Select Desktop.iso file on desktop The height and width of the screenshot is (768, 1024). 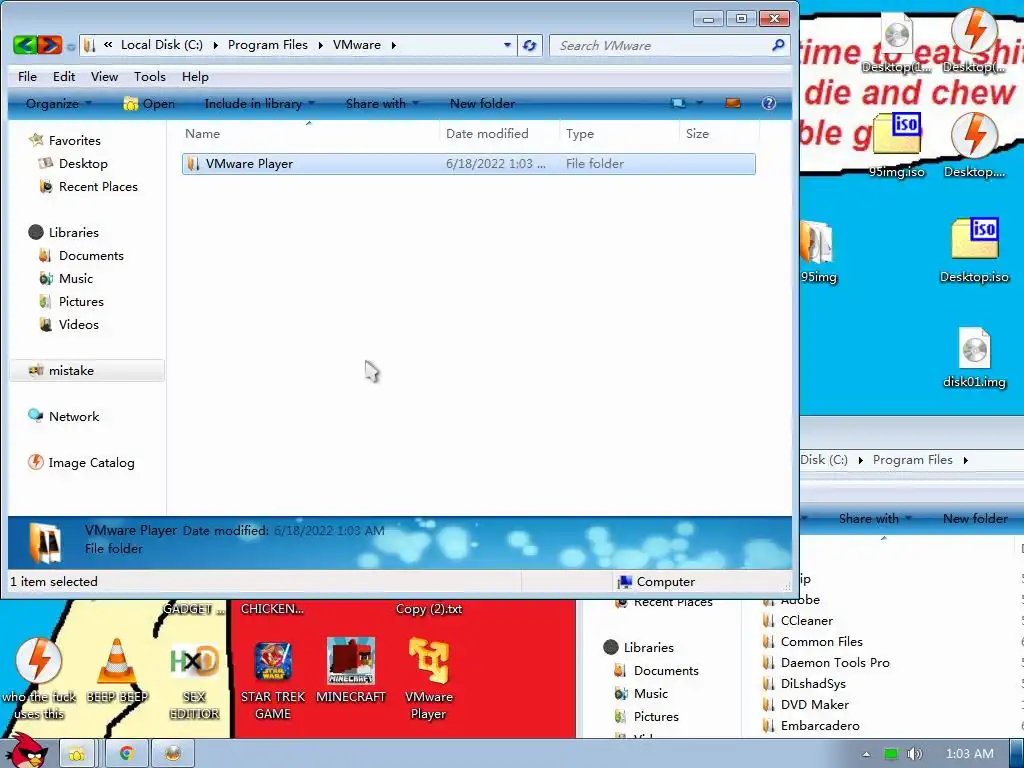[x=974, y=251]
